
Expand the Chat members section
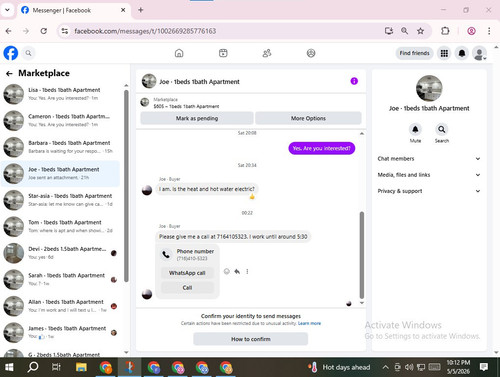[429, 159]
